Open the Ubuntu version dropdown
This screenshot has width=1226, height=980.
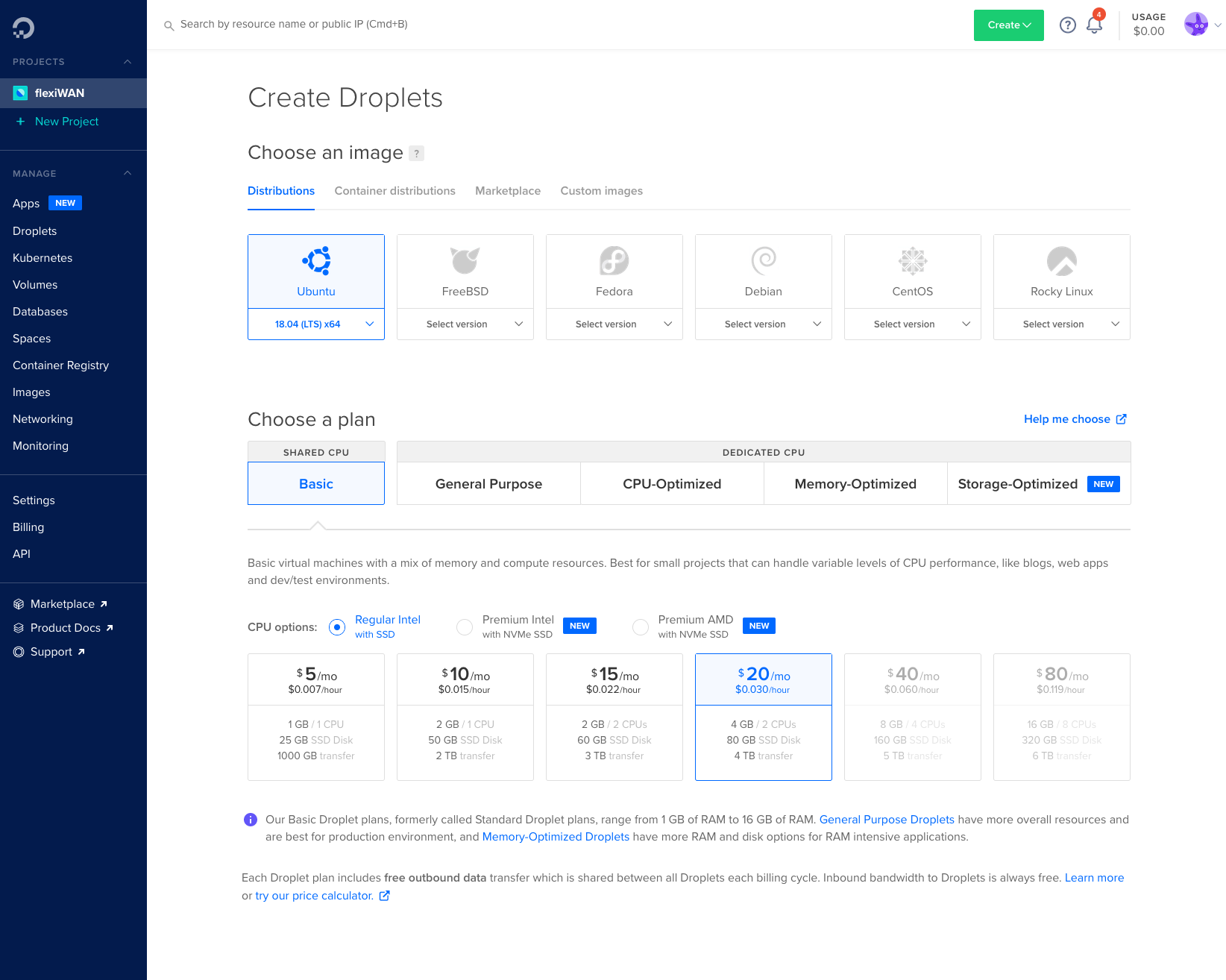[x=315, y=324]
